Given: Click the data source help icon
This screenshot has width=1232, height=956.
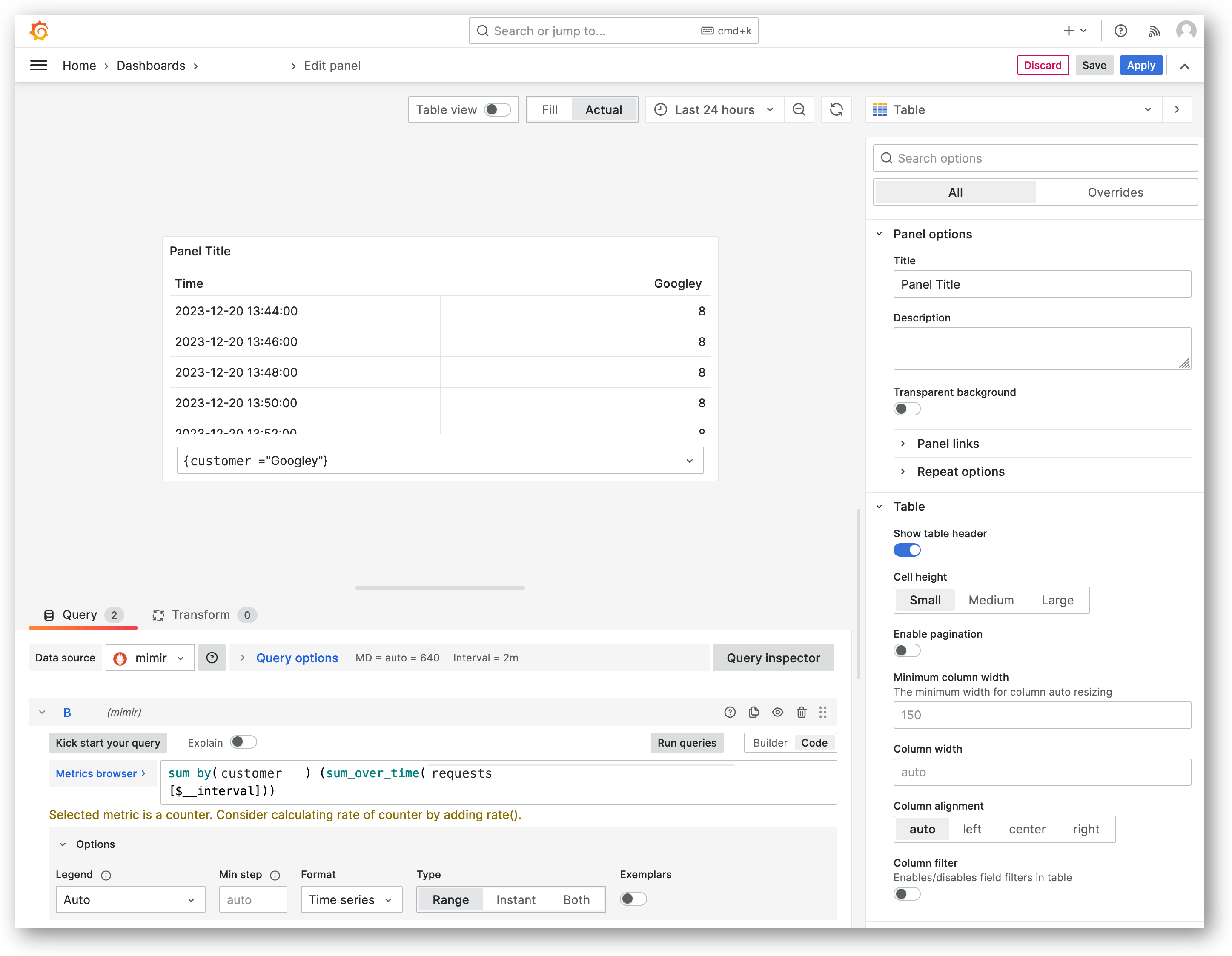Looking at the screenshot, I should pyautogui.click(x=212, y=658).
